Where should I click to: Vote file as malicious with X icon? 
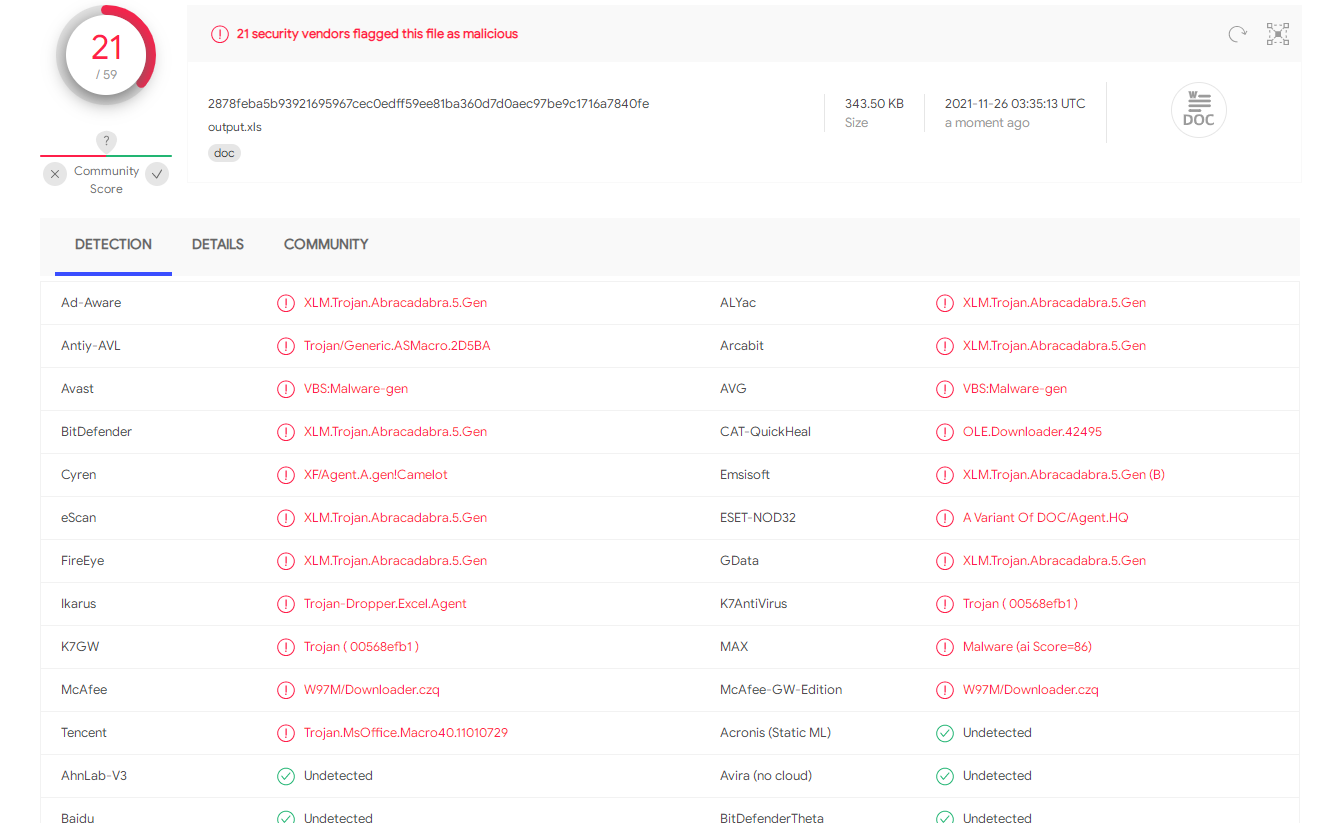[55, 174]
